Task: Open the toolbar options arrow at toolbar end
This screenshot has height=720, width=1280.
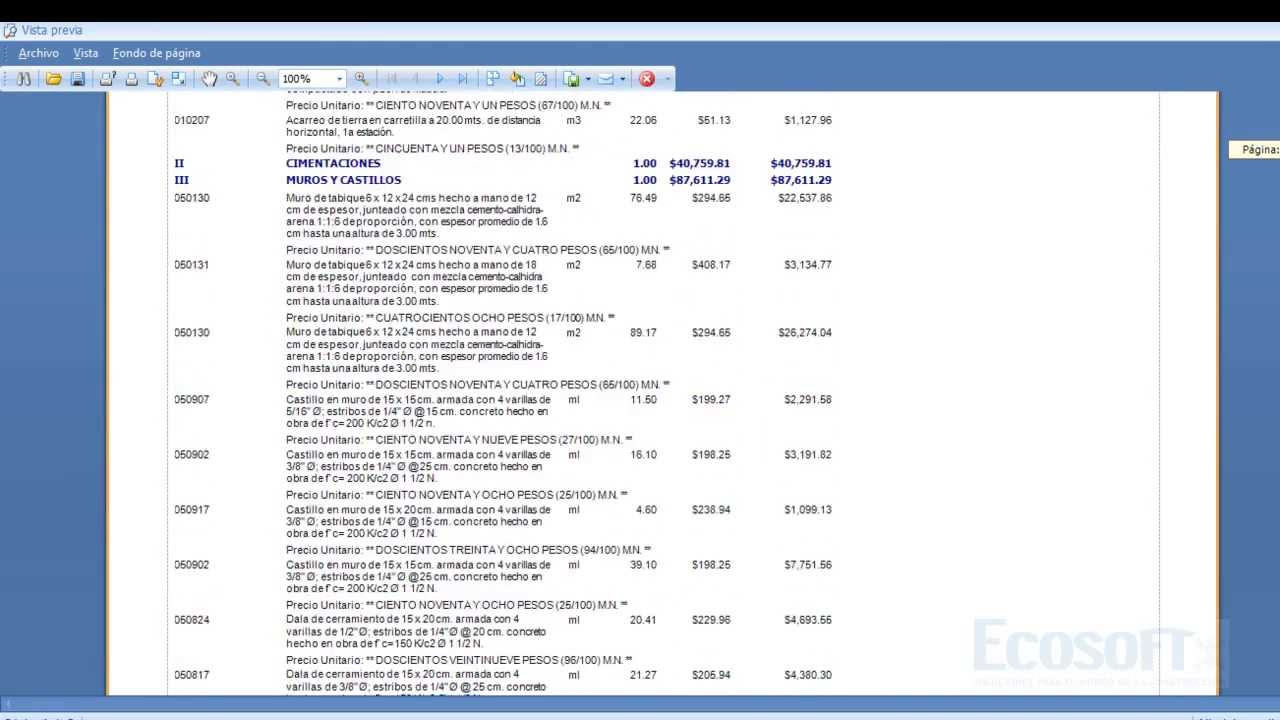Action: point(667,79)
